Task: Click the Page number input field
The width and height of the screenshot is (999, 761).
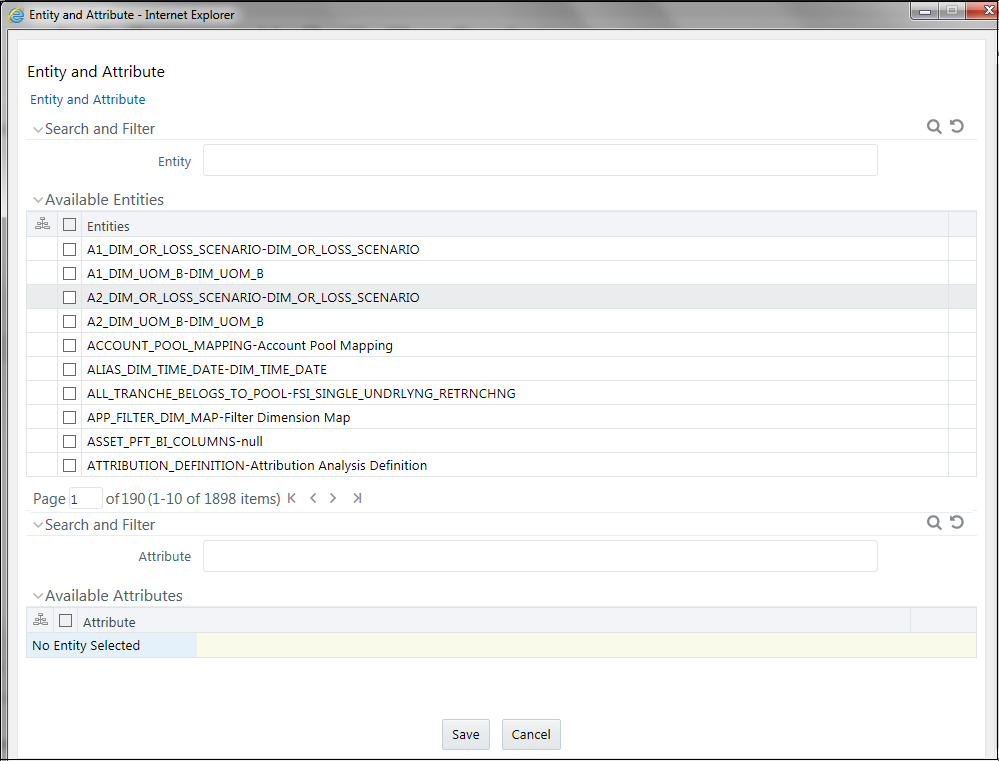Action: tap(85, 497)
